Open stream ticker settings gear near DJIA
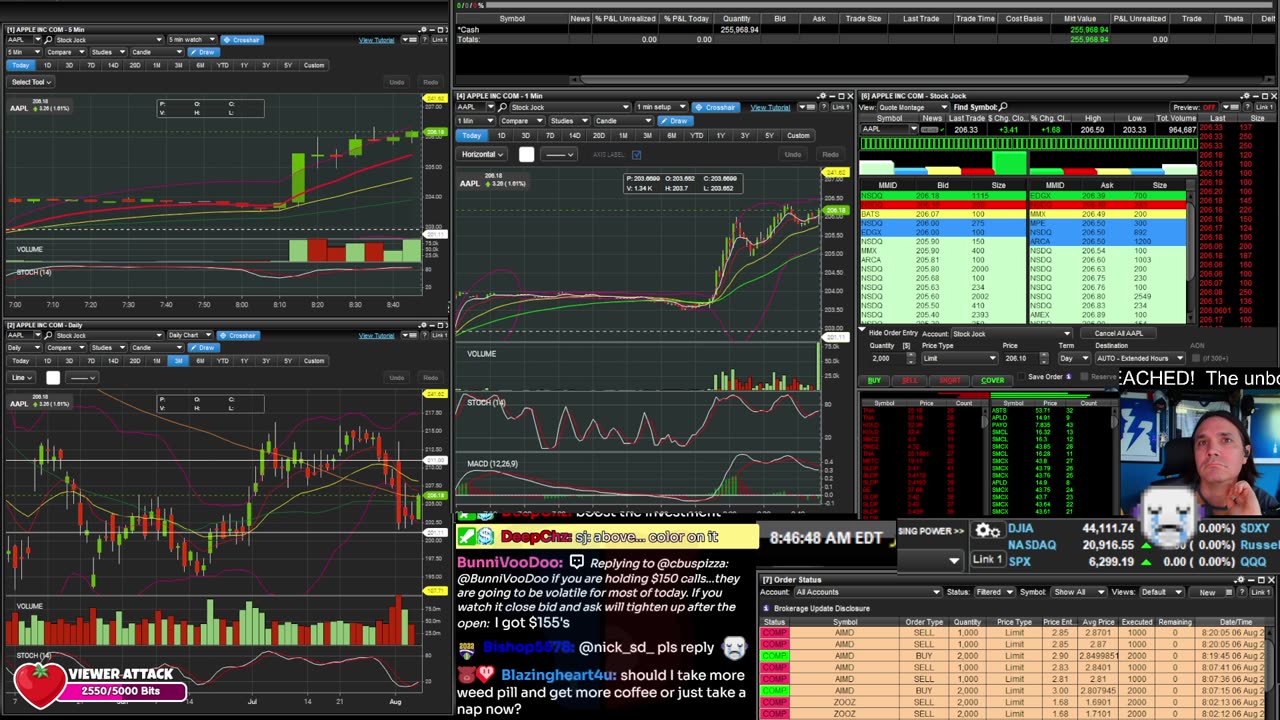 point(987,530)
